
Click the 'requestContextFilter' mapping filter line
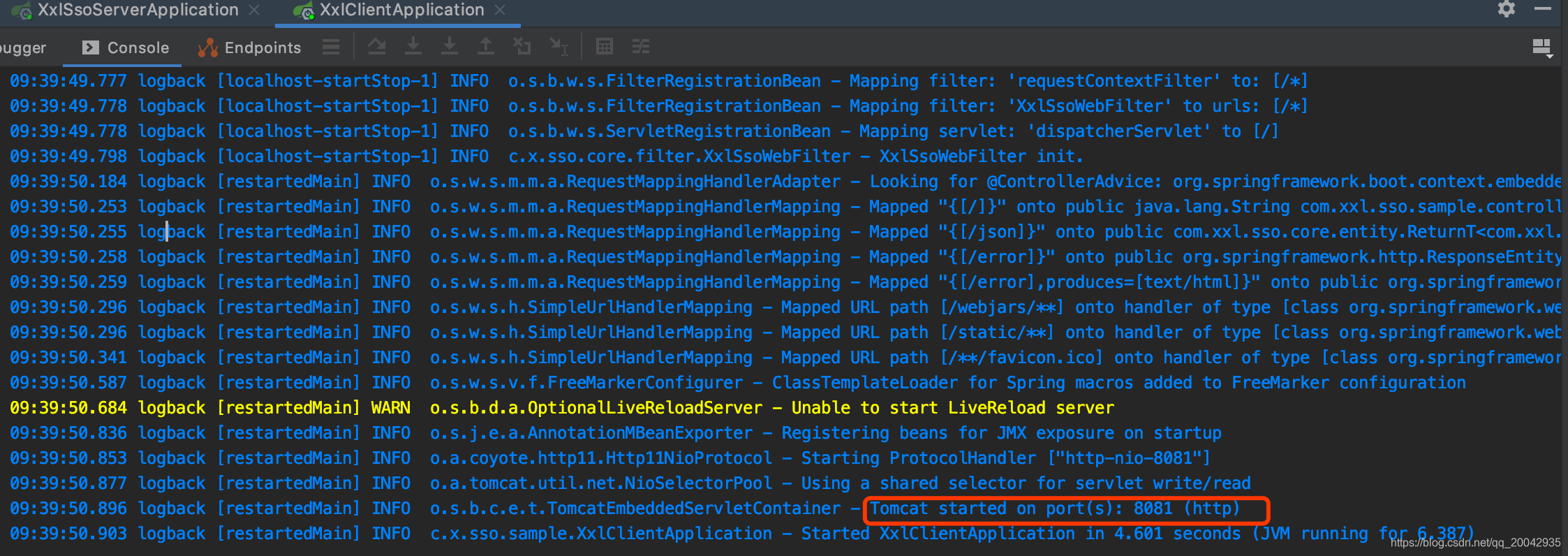(x=659, y=81)
